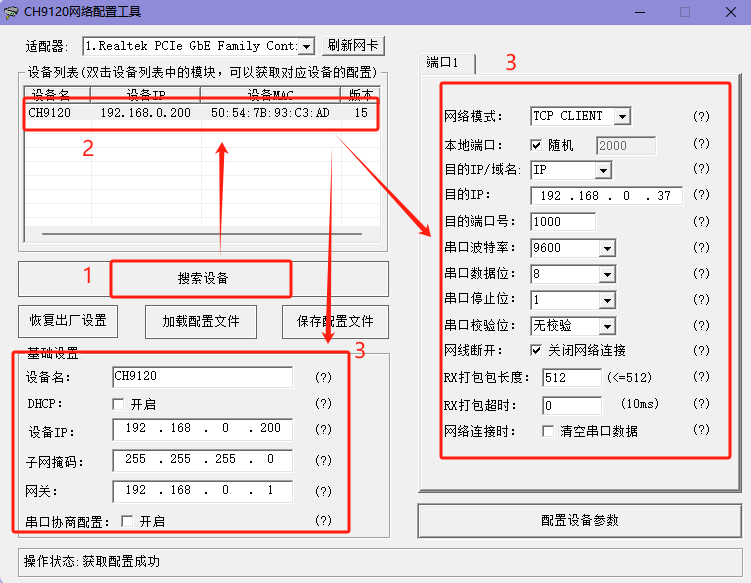Click 设备MAC column header
The image size is (751, 583).
[x=270, y=94]
